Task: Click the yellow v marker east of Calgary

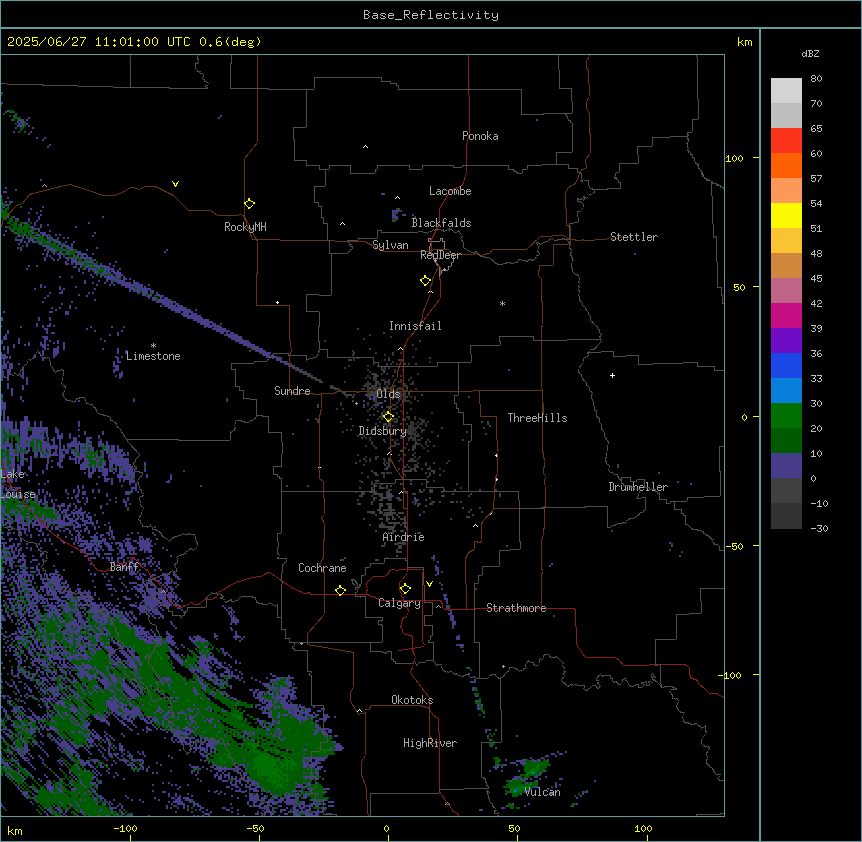Action: pos(429,584)
